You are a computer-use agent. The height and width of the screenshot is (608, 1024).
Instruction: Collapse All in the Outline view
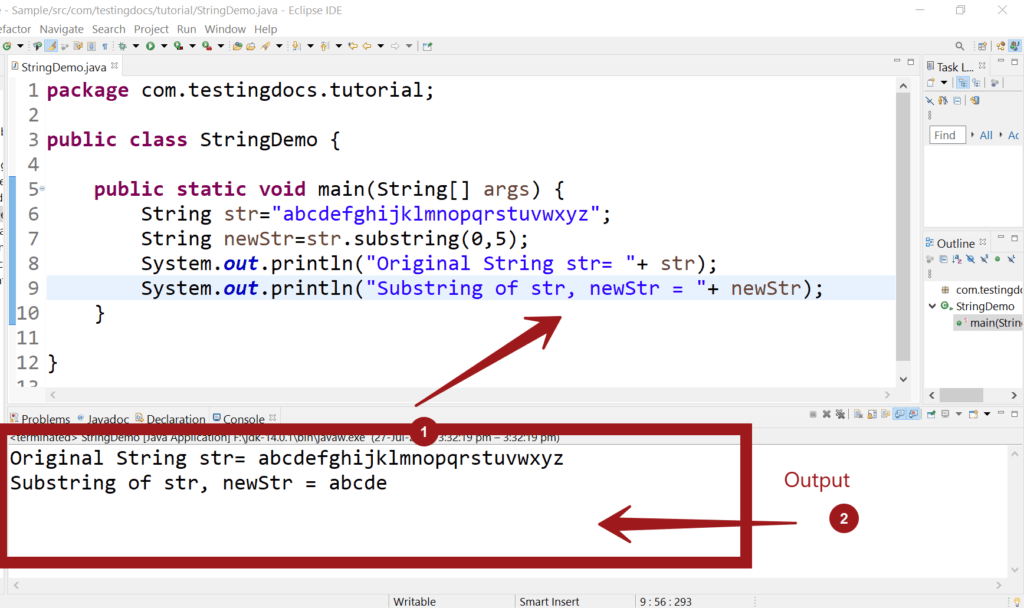(x=943, y=260)
